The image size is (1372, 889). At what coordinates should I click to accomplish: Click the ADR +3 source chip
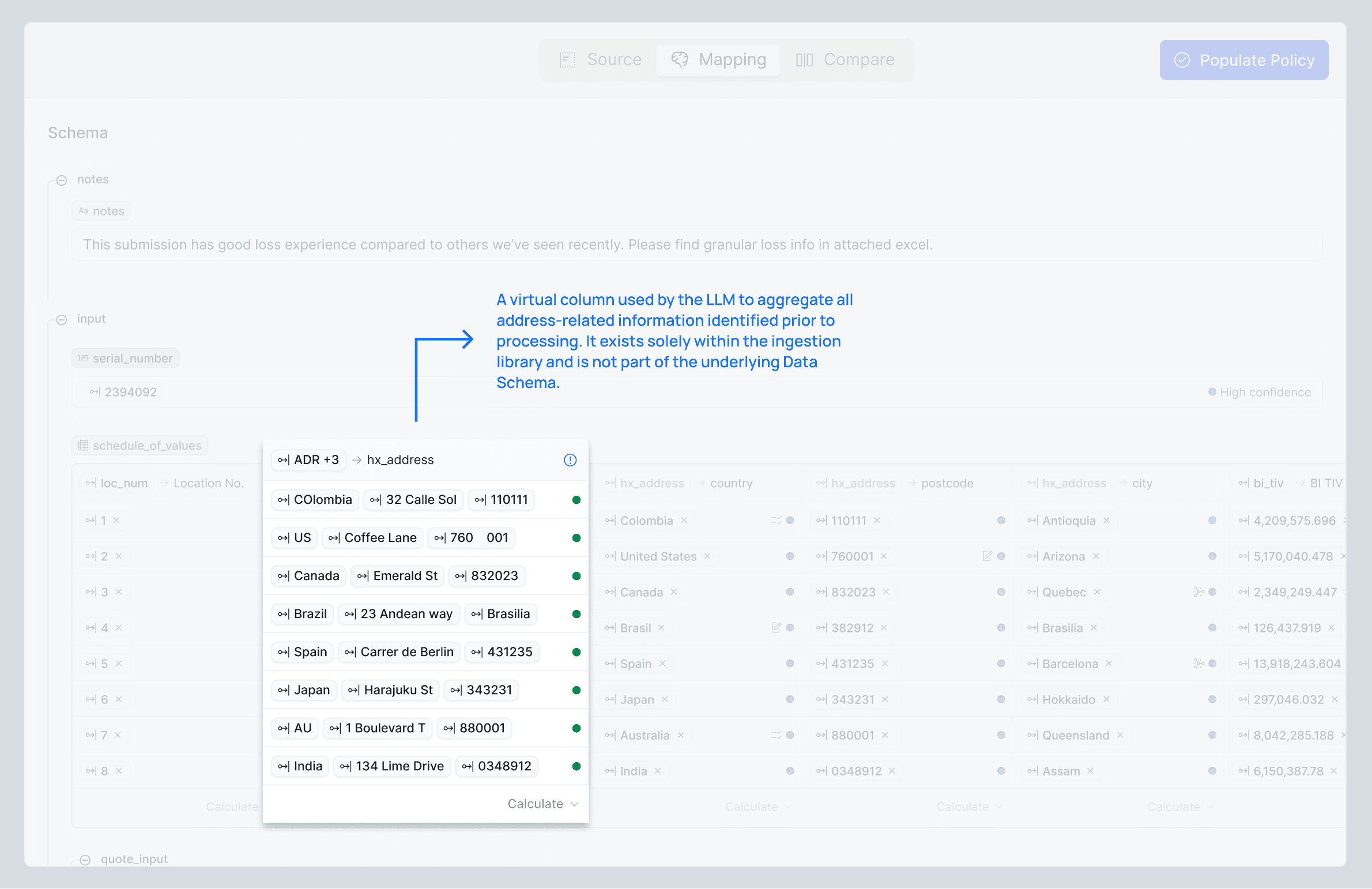pyautogui.click(x=308, y=460)
